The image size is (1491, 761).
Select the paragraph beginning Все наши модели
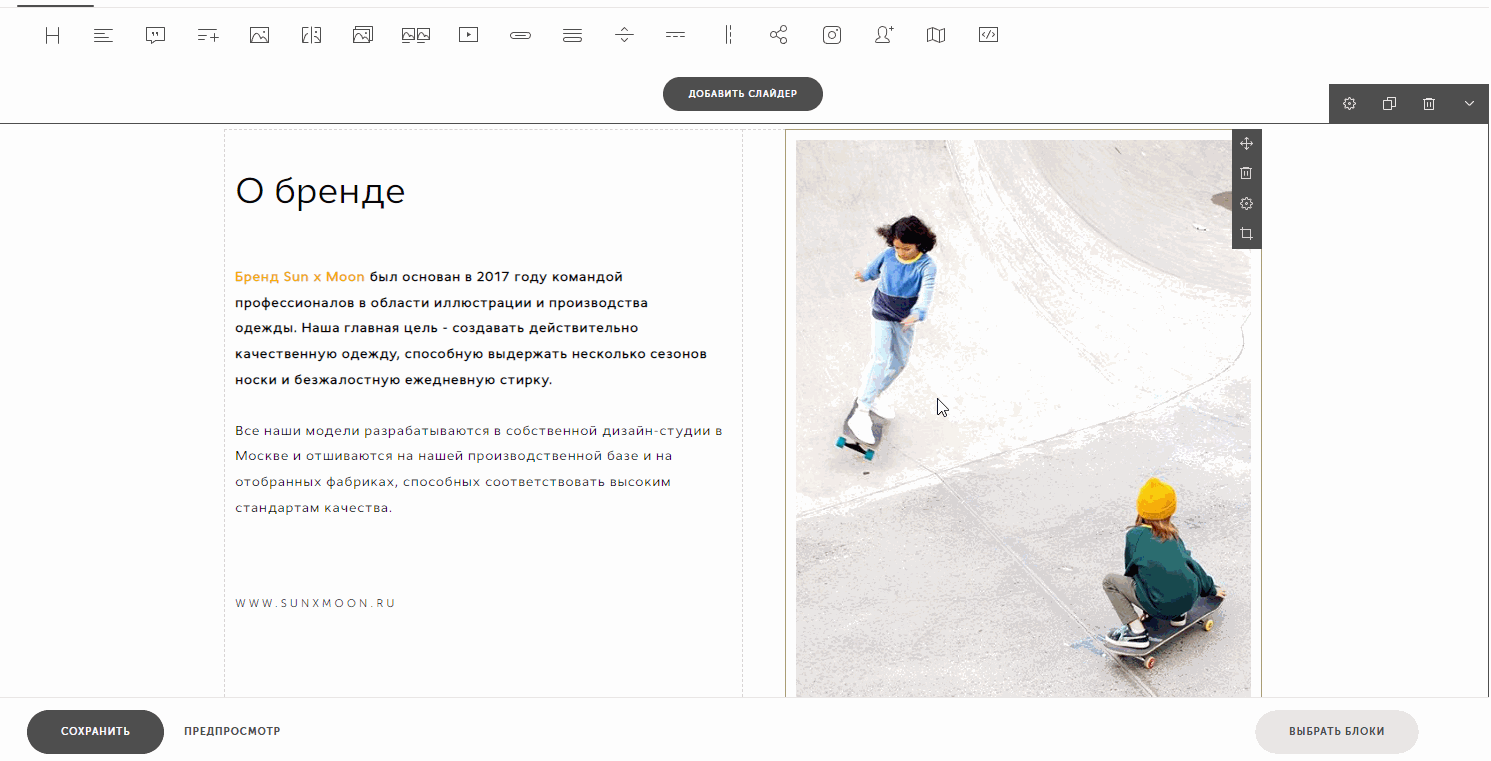[479, 469]
